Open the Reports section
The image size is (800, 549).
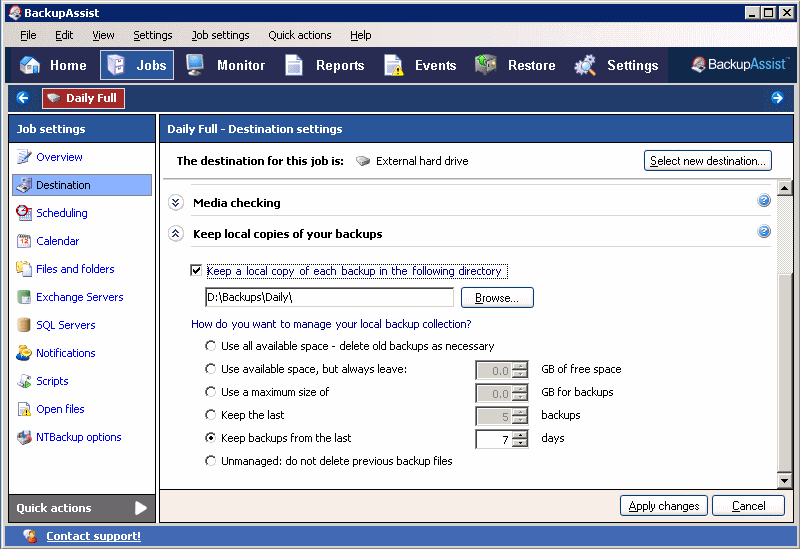click(324, 65)
